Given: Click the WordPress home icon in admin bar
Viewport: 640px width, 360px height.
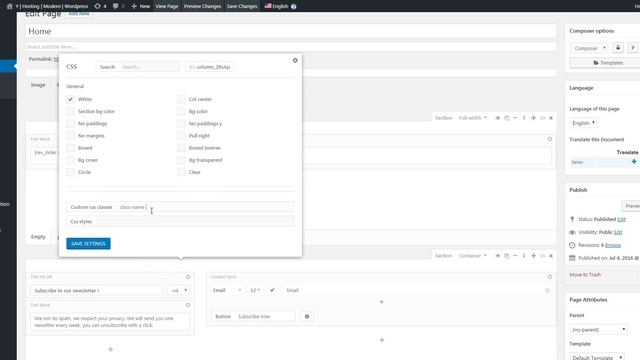Looking at the screenshot, I should (x=9, y=6).
